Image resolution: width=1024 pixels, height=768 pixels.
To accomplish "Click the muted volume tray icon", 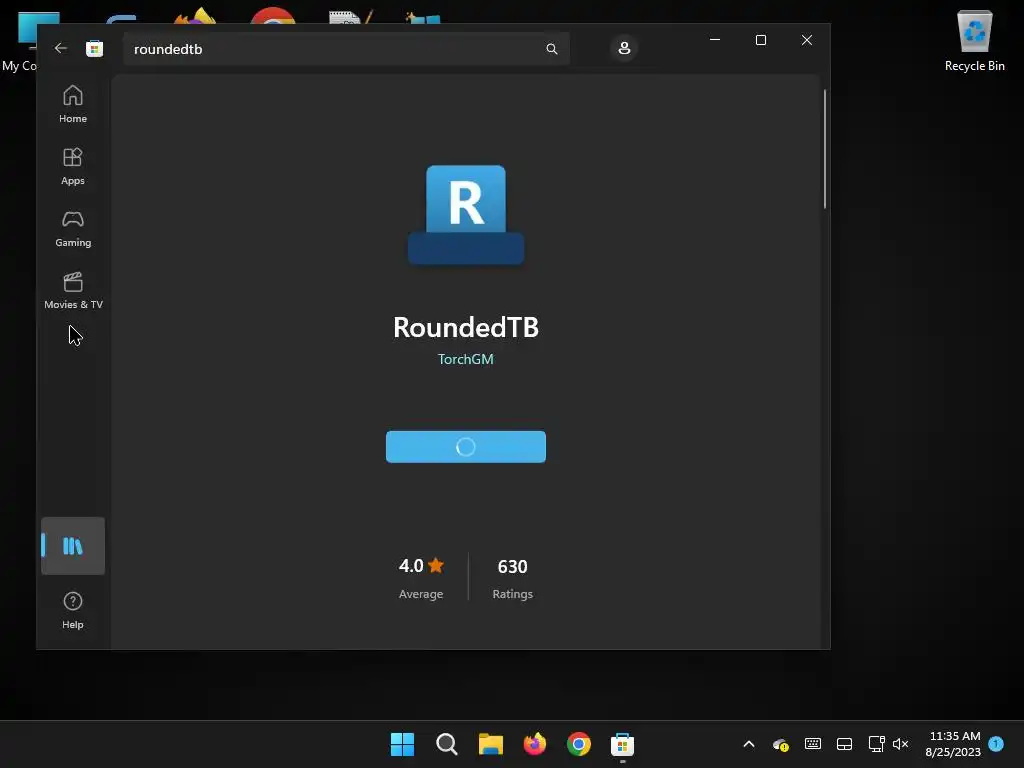I will (901, 744).
